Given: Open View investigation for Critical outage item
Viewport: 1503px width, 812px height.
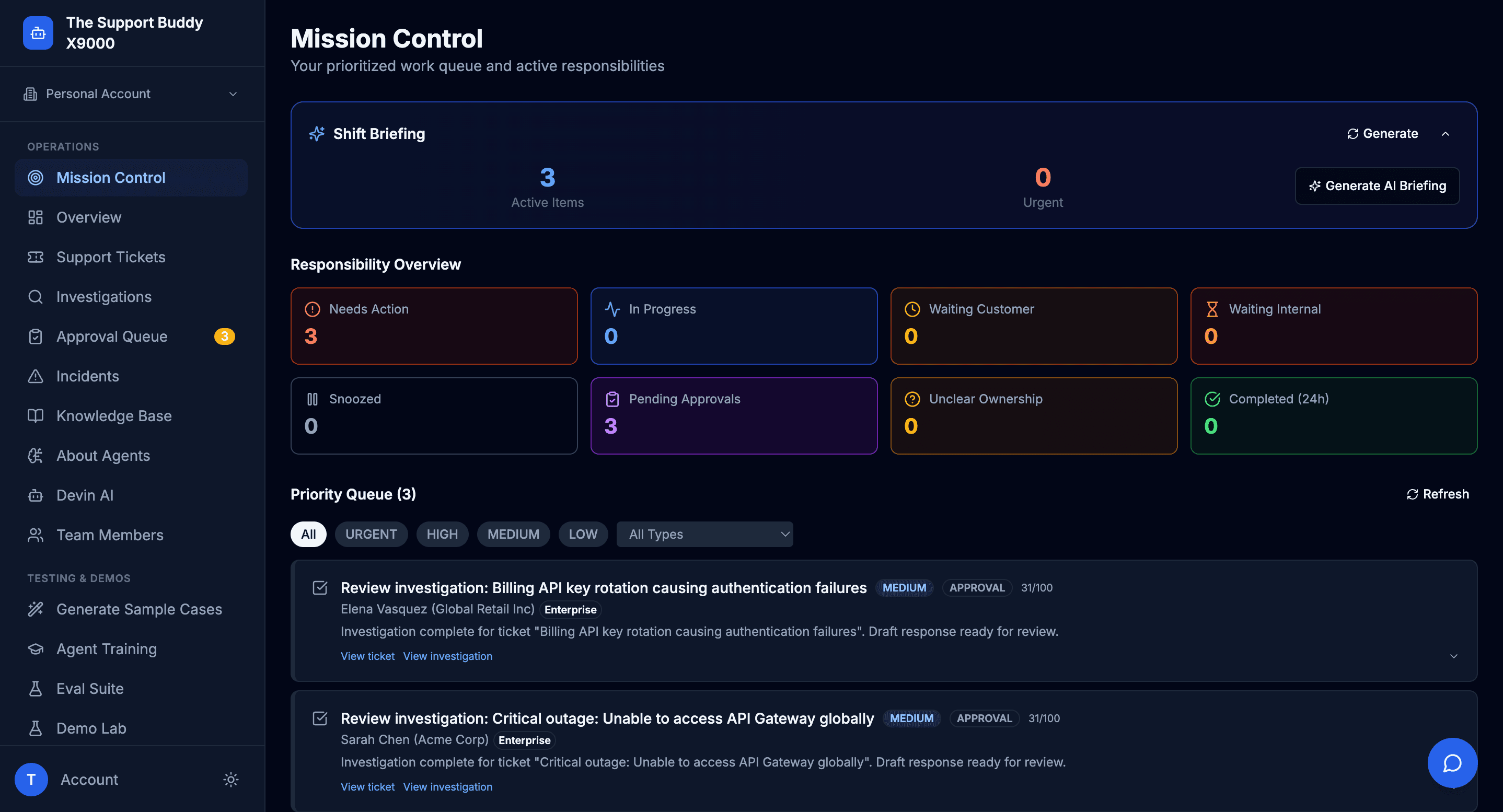Looking at the screenshot, I should click(447, 786).
